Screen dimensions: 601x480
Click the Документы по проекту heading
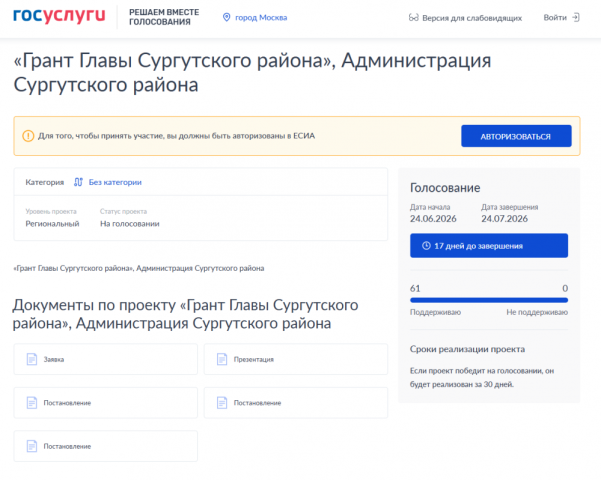coord(186,314)
